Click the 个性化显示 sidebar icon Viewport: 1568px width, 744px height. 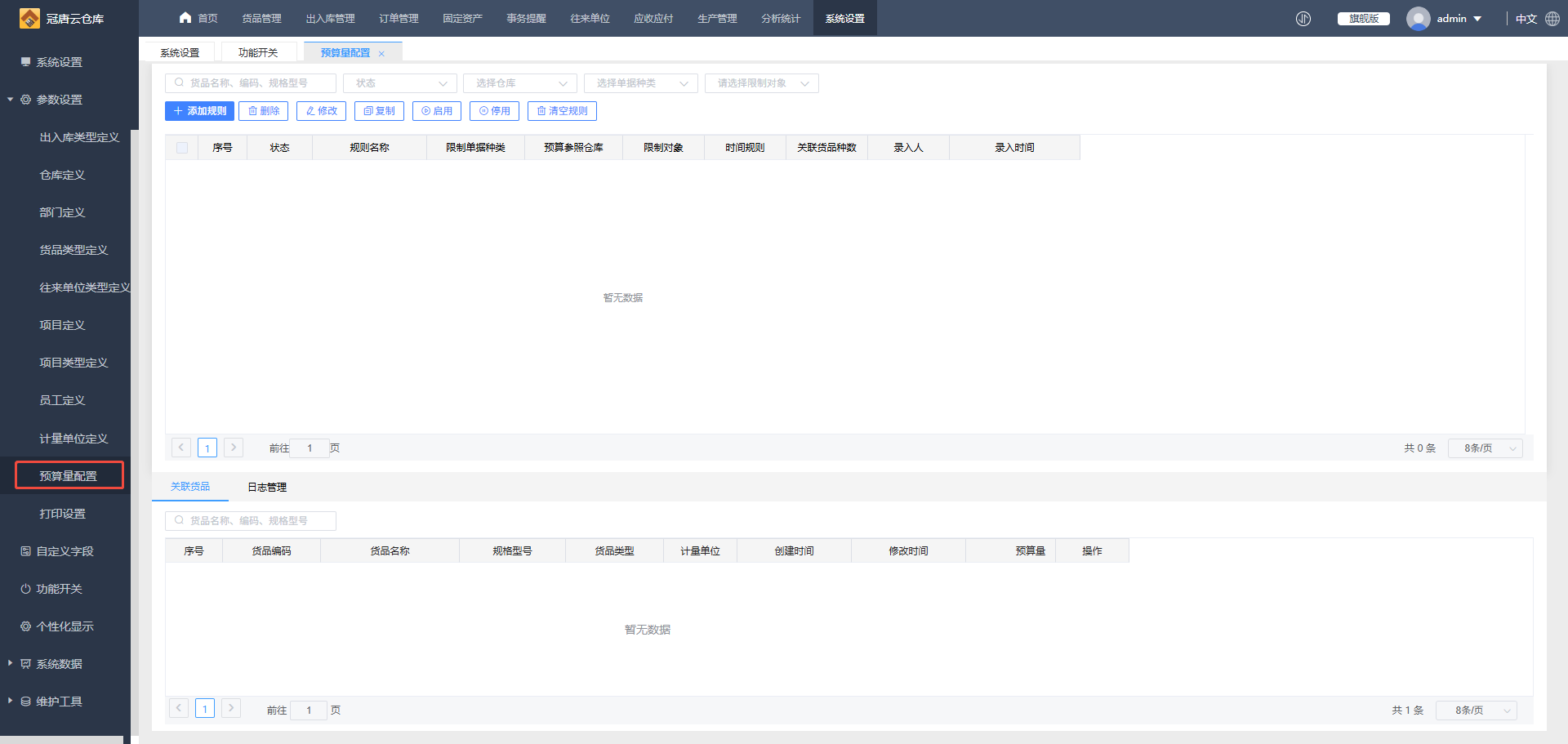[25, 626]
